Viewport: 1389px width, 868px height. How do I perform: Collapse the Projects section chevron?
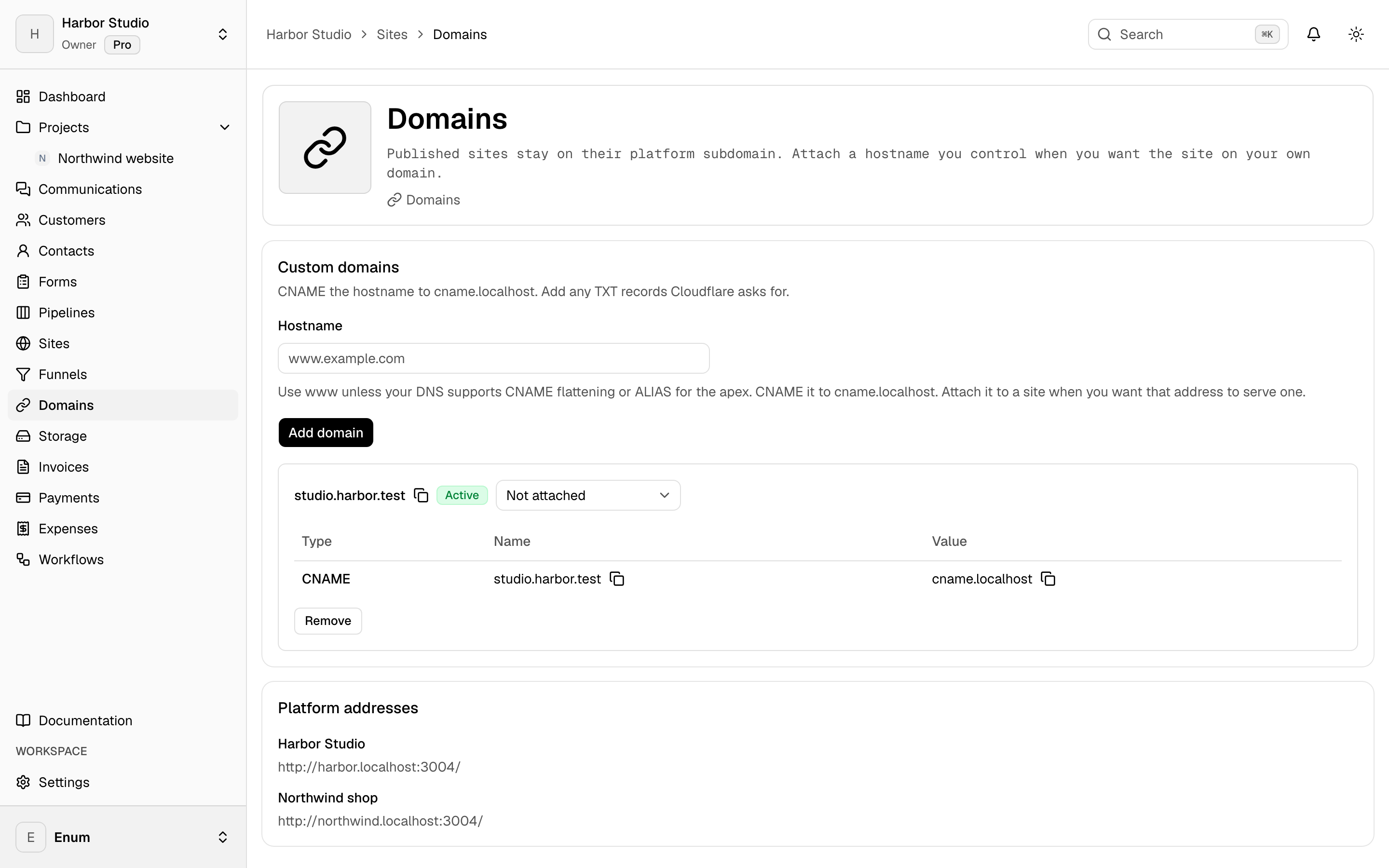tap(224, 127)
